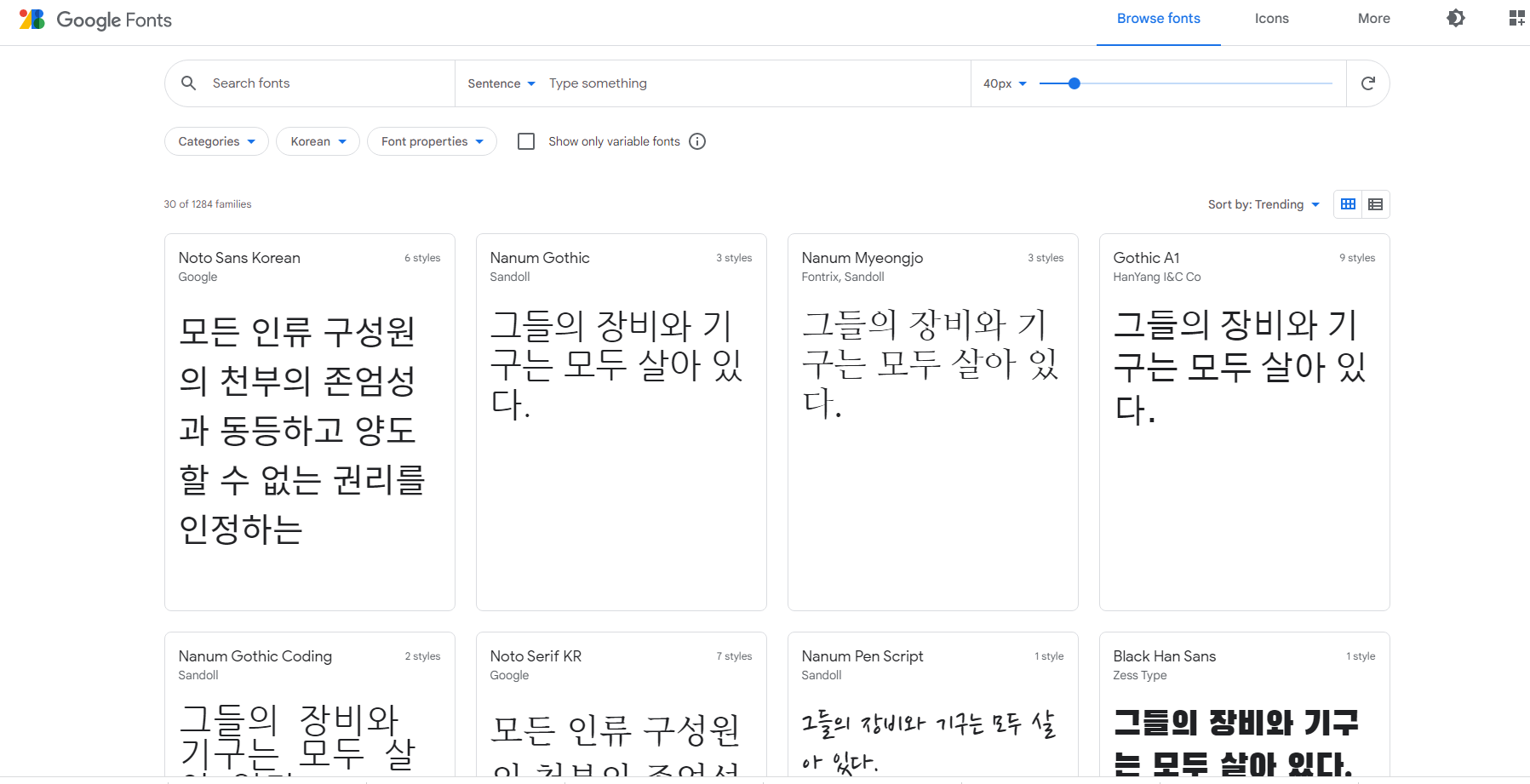
Task: Switch to list view icon
Action: point(1376,204)
